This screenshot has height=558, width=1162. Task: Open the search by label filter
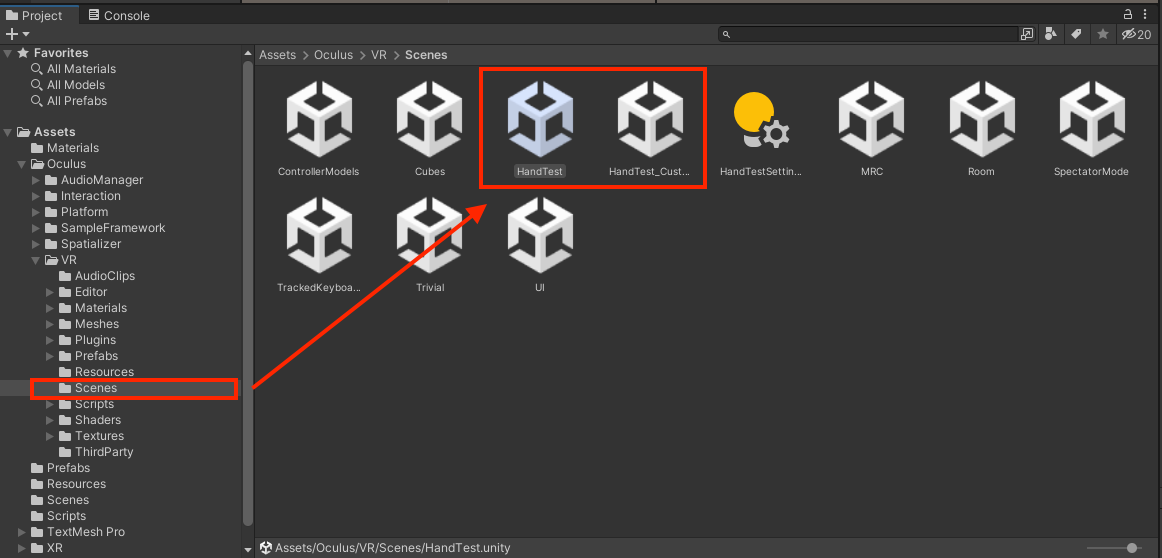[1076, 34]
